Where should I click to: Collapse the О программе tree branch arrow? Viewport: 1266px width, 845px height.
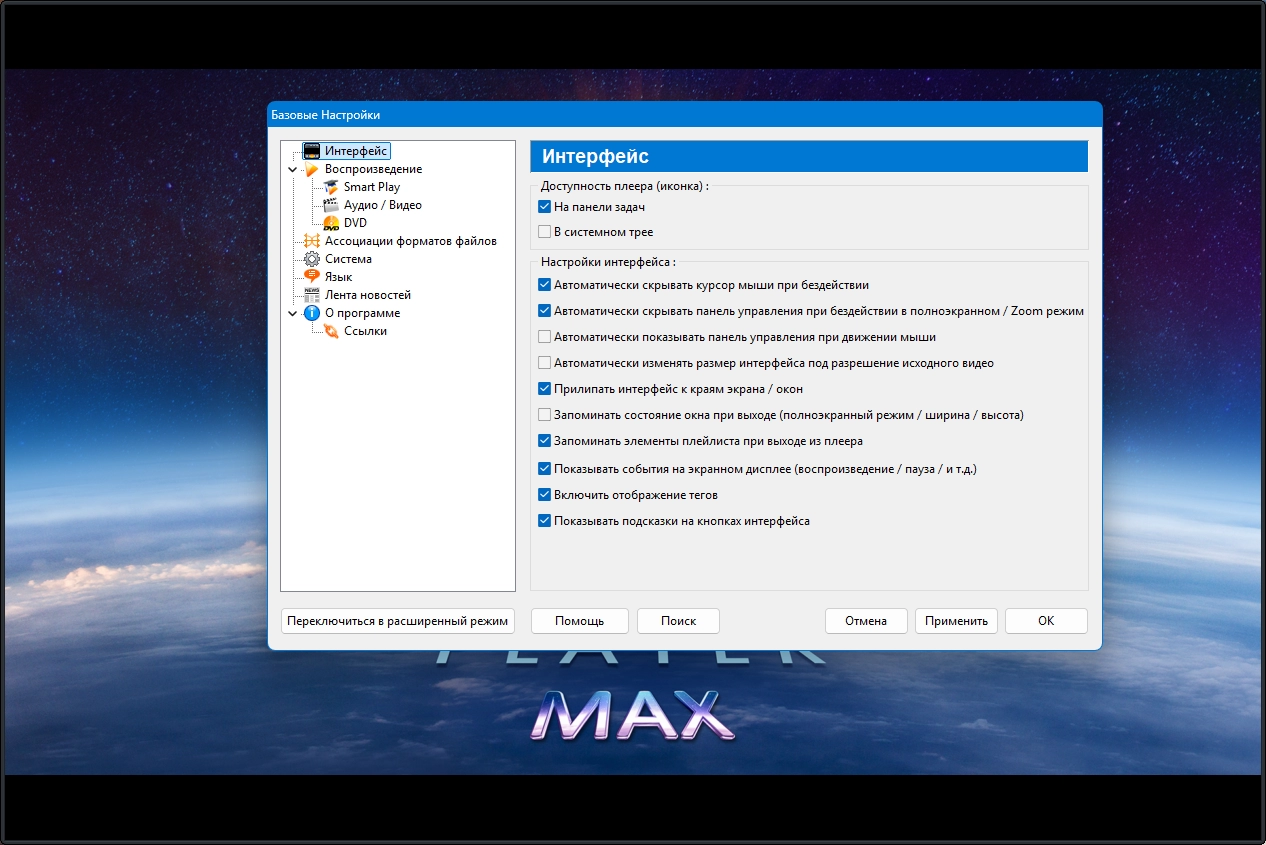292,314
